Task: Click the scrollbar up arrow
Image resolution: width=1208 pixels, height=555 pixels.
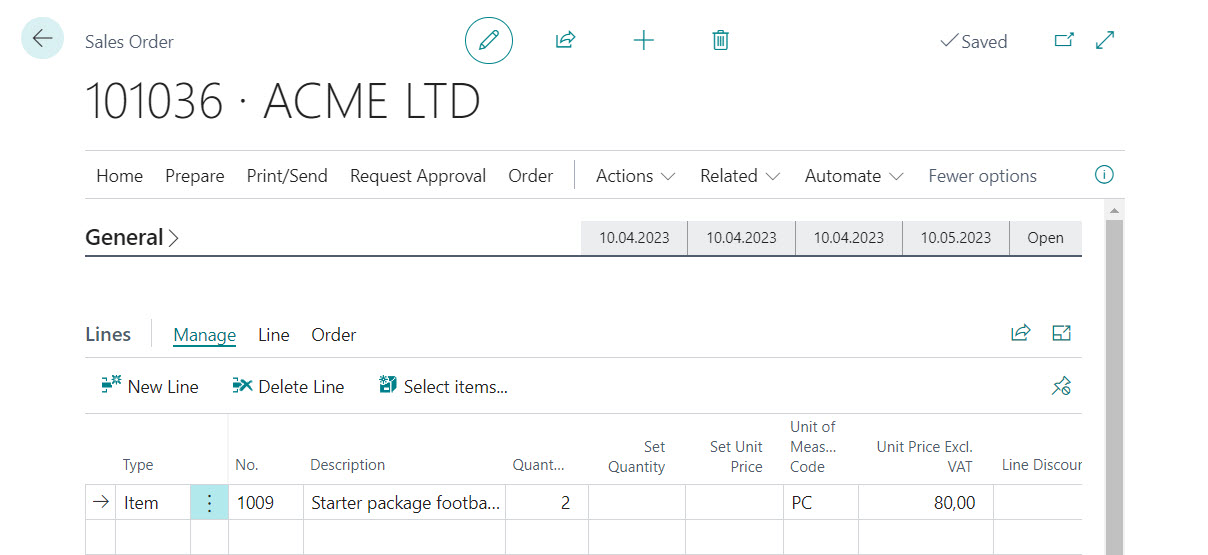Action: pos(1114,210)
